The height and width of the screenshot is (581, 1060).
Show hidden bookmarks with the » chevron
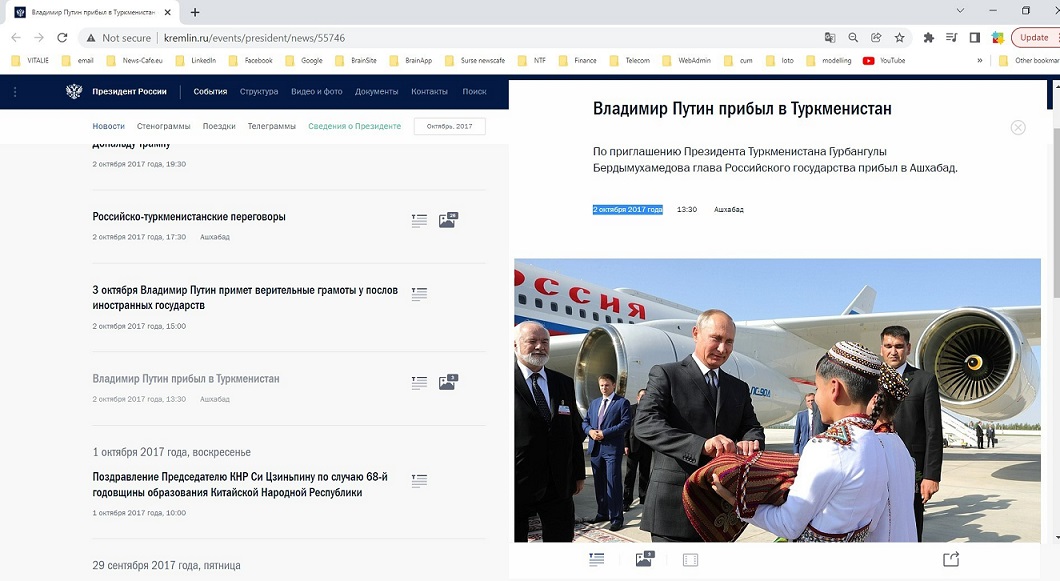(980, 60)
